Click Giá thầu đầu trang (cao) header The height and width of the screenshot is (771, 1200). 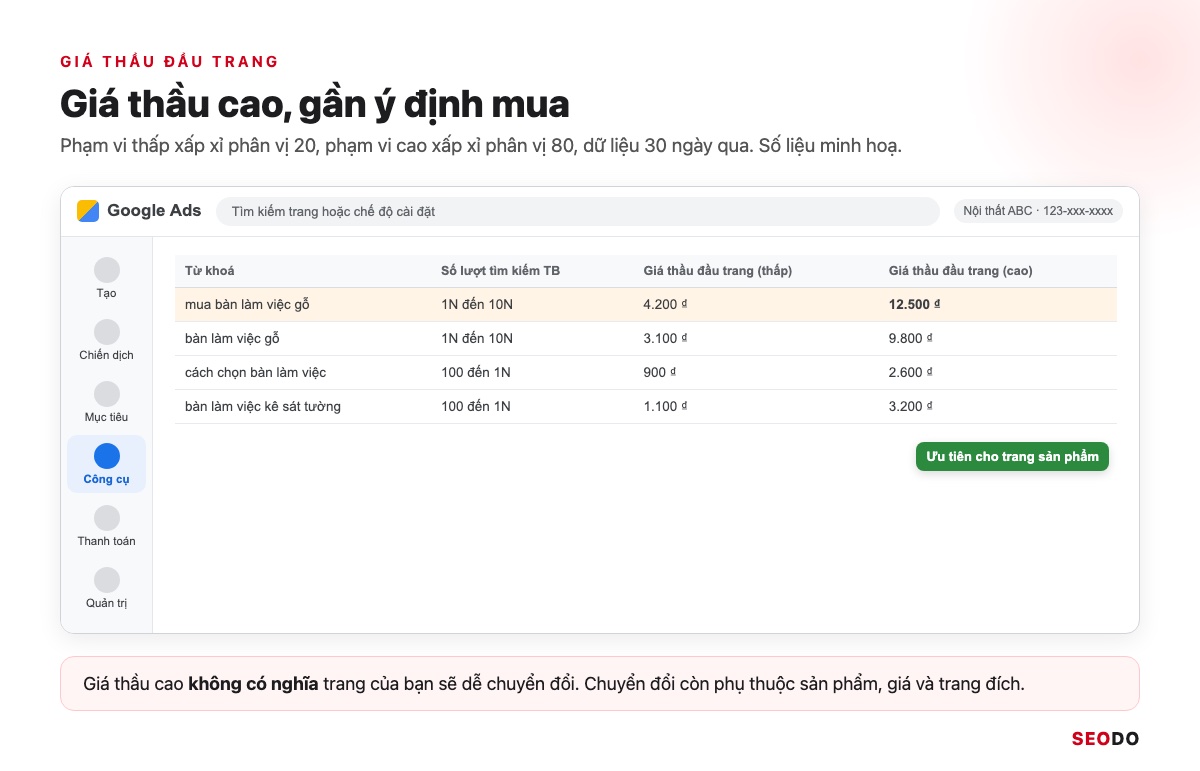coord(961,271)
